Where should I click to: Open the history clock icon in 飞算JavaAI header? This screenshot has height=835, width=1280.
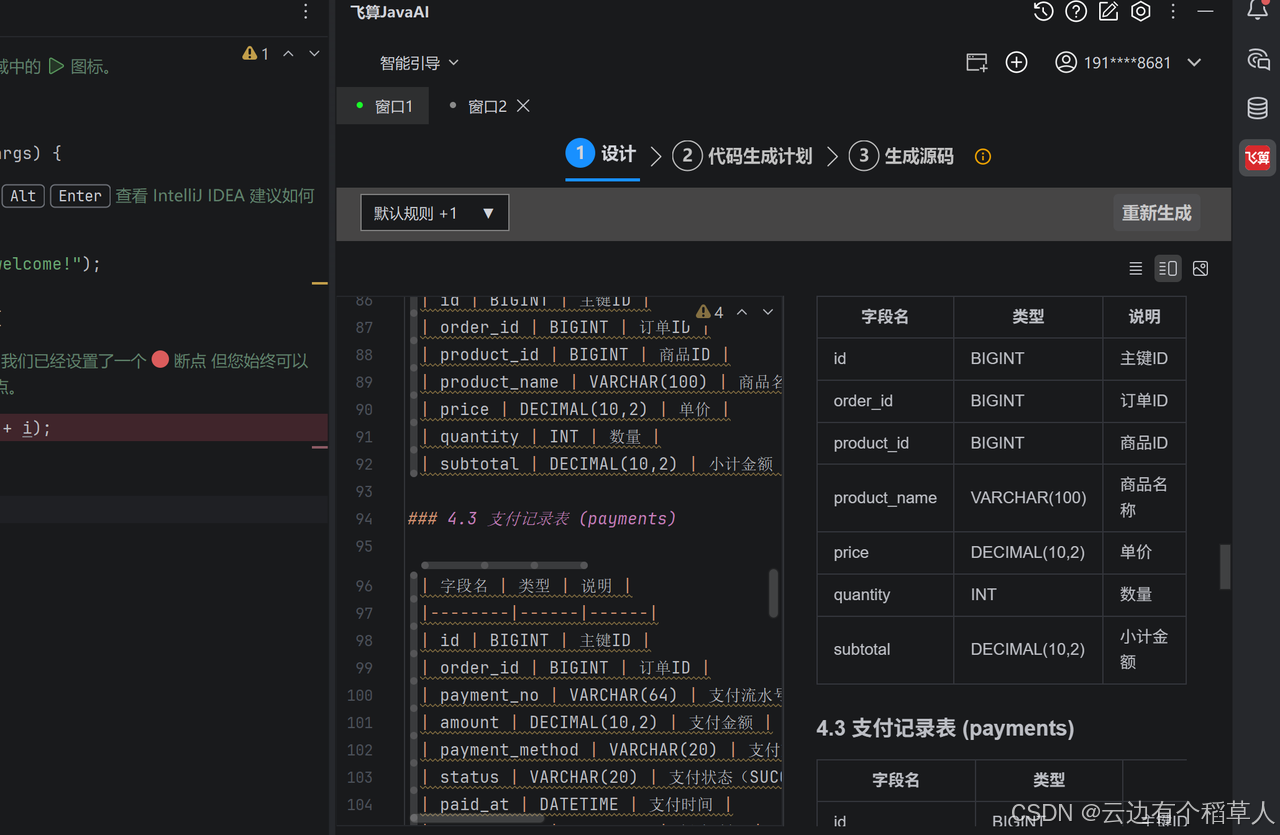tap(1043, 12)
